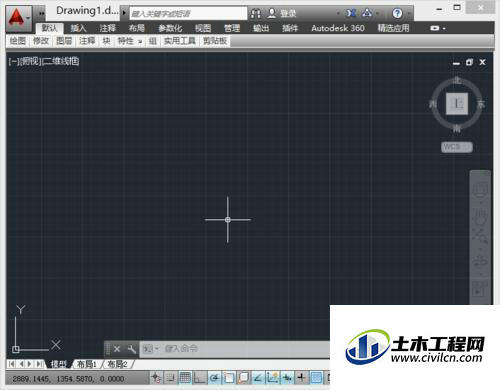This screenshot has height=390, width=500.
Task: Open the 剪贴板 panel
Action: point(215,41)
